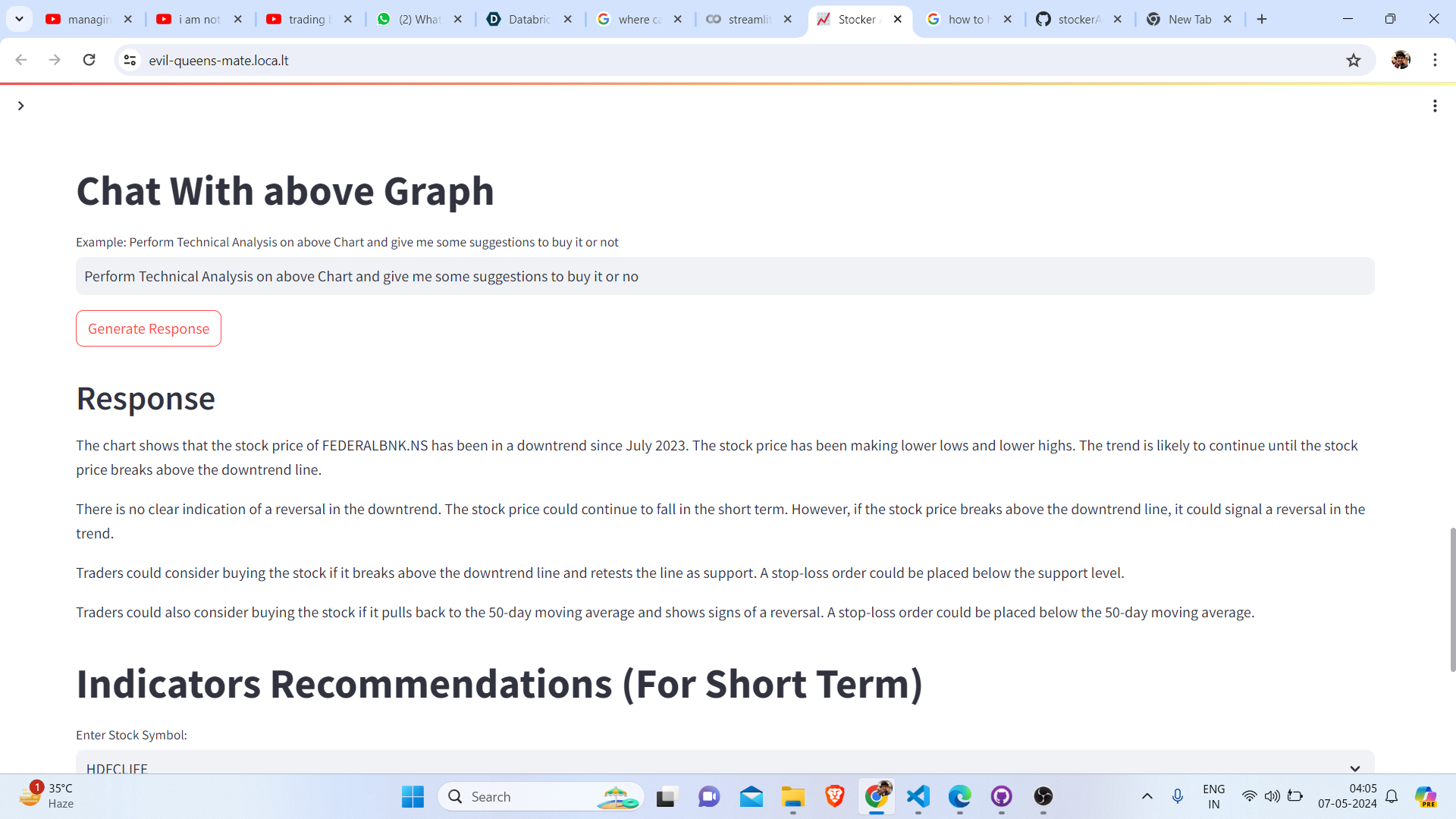1456x819 pixels.
Task: Open Chrome's three-dot menu
Action: (1435, 60)
